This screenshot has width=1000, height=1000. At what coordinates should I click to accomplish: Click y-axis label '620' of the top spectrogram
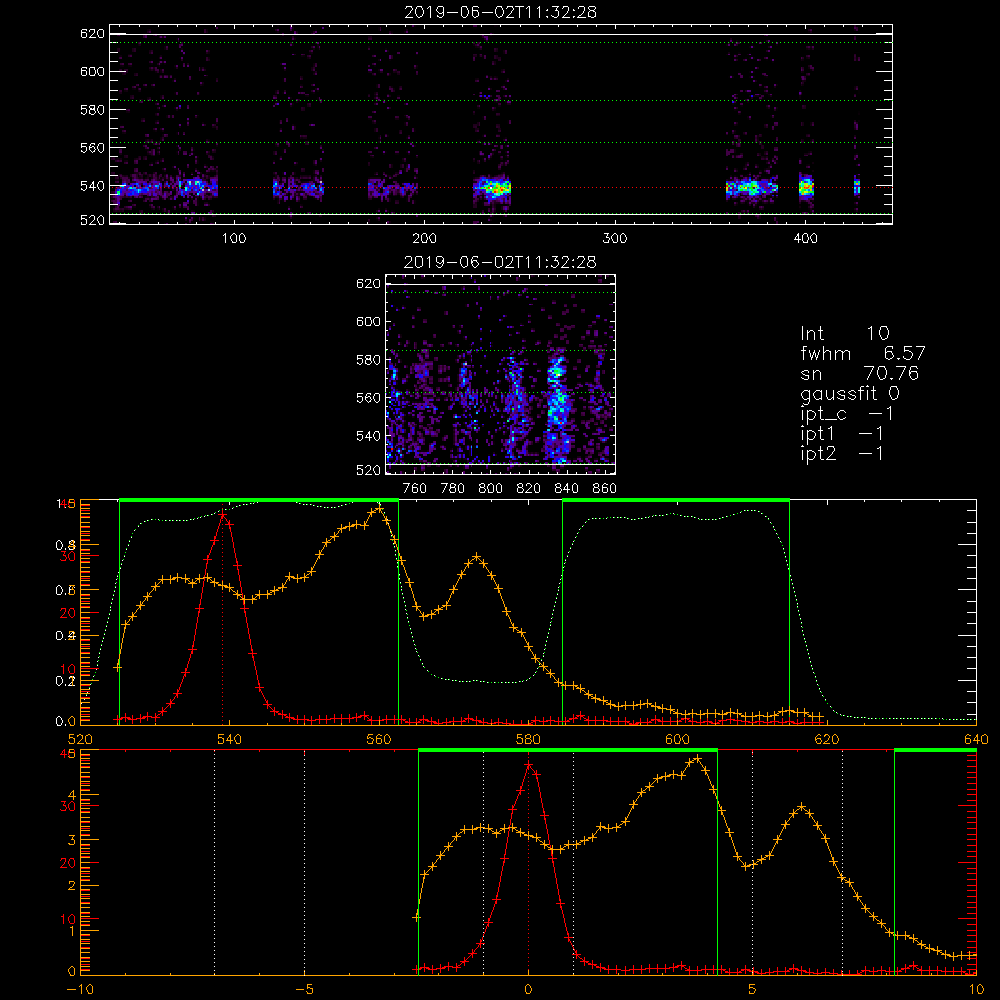tap(92, 33)
